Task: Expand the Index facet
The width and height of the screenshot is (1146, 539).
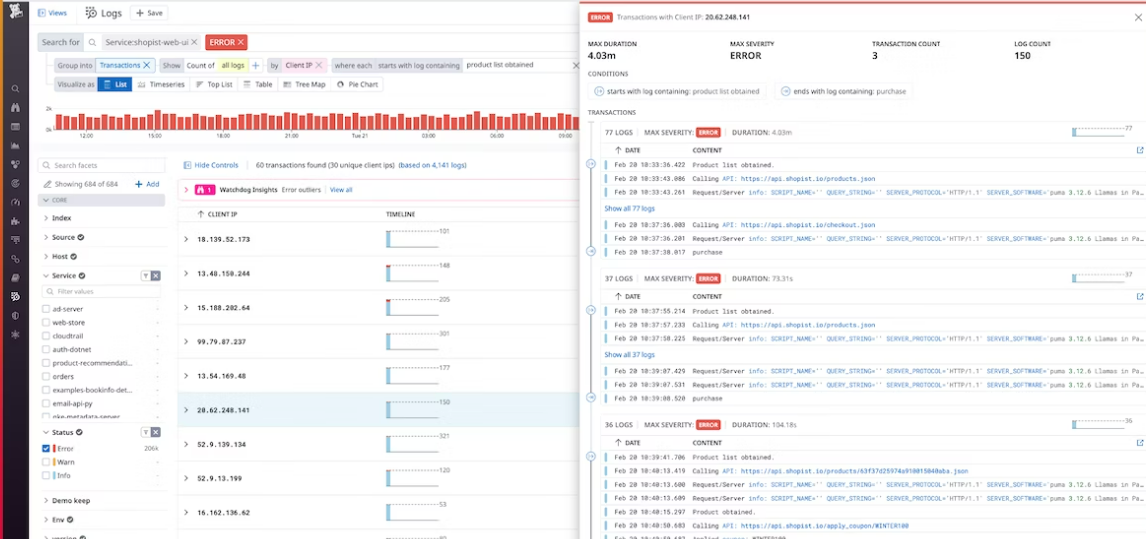Action: (47, 218)
